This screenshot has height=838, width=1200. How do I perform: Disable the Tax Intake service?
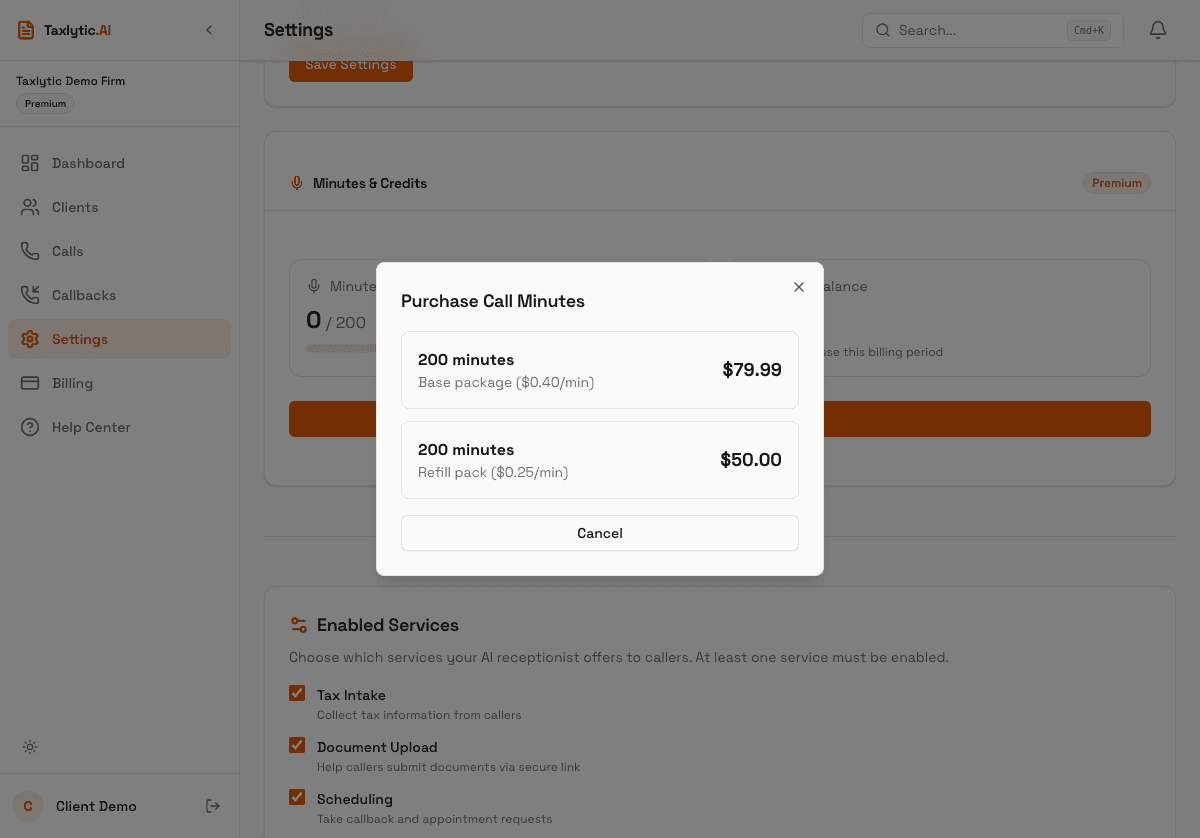pyautogui.click(x=297, y=693)
